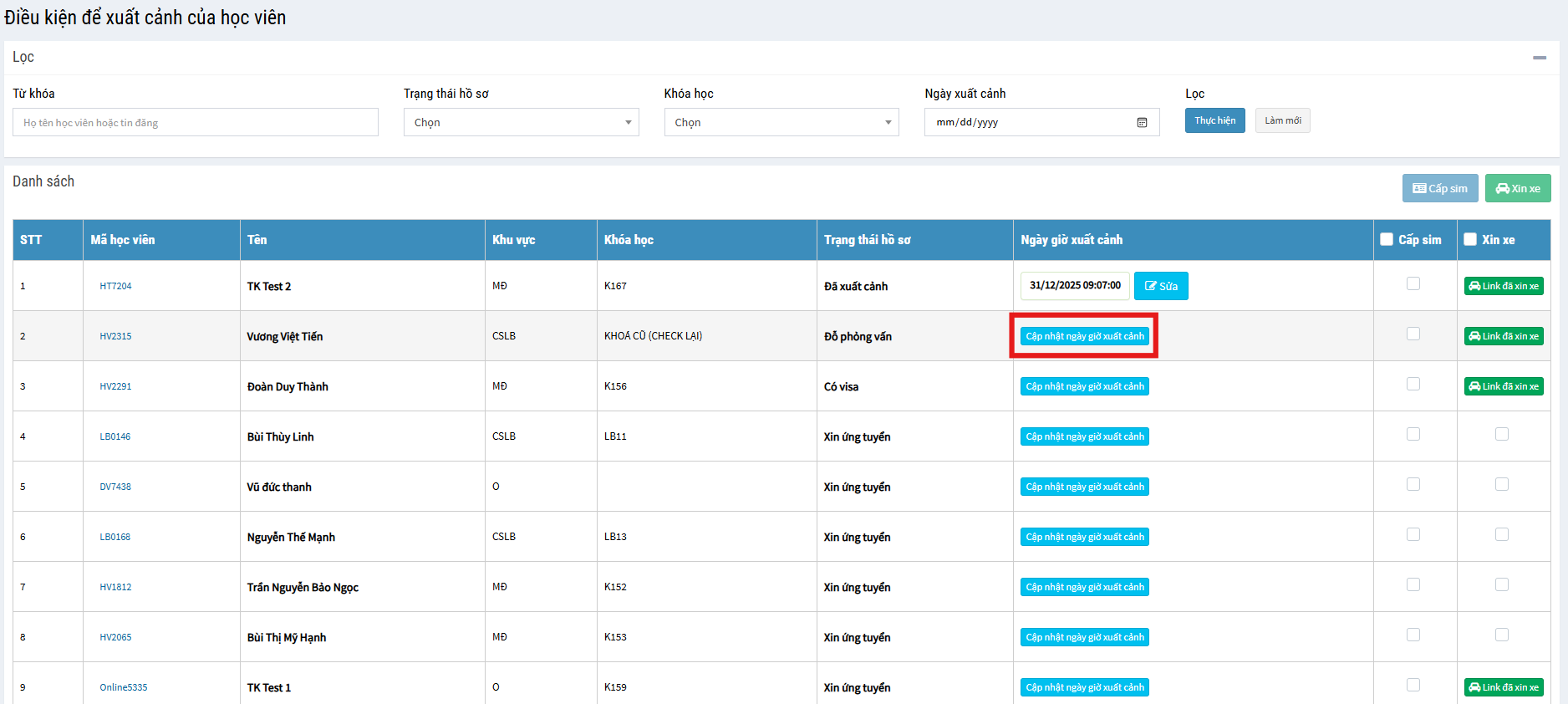Click the Làm mới reset button
The image size is (1568, 704).
(x=1282, y=120)
